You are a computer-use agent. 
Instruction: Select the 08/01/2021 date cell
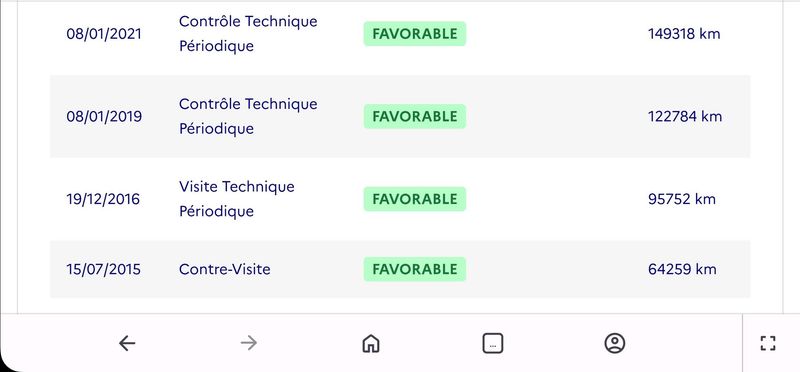[x=104, y=34]
